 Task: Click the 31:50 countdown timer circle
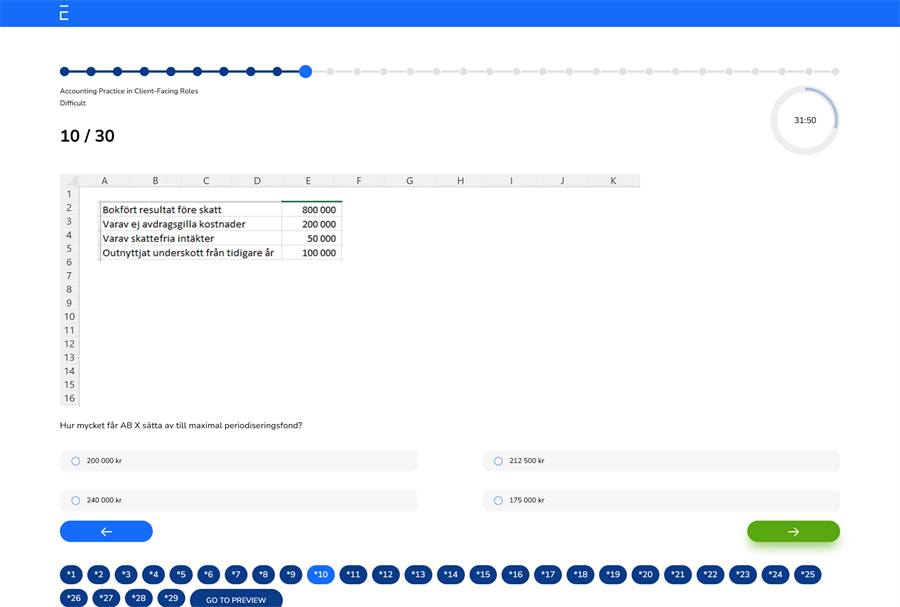(805, 119)
